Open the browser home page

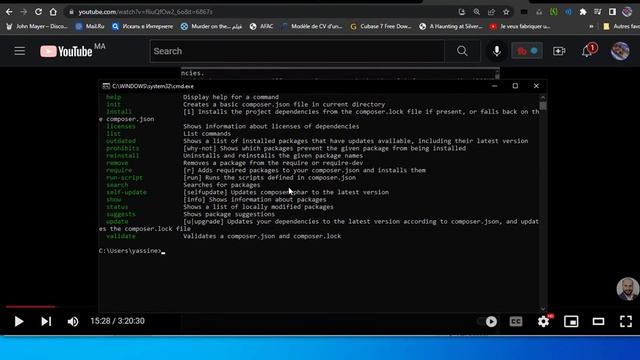(x=53, y=12)
